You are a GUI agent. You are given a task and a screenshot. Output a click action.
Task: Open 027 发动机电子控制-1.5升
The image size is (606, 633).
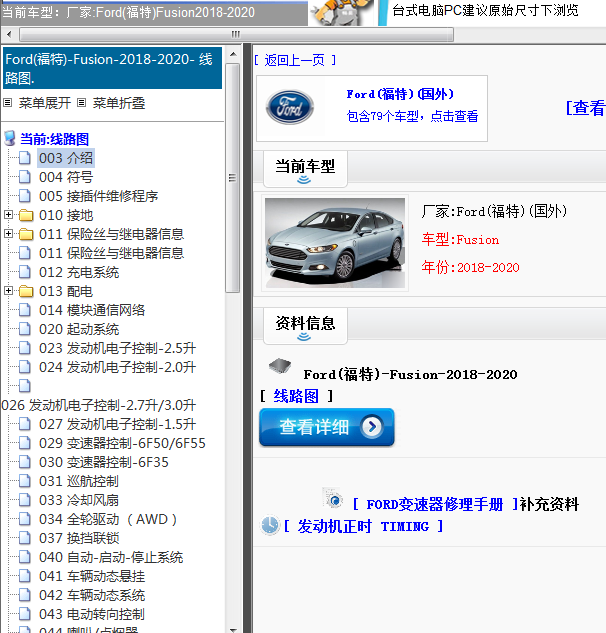117,424
